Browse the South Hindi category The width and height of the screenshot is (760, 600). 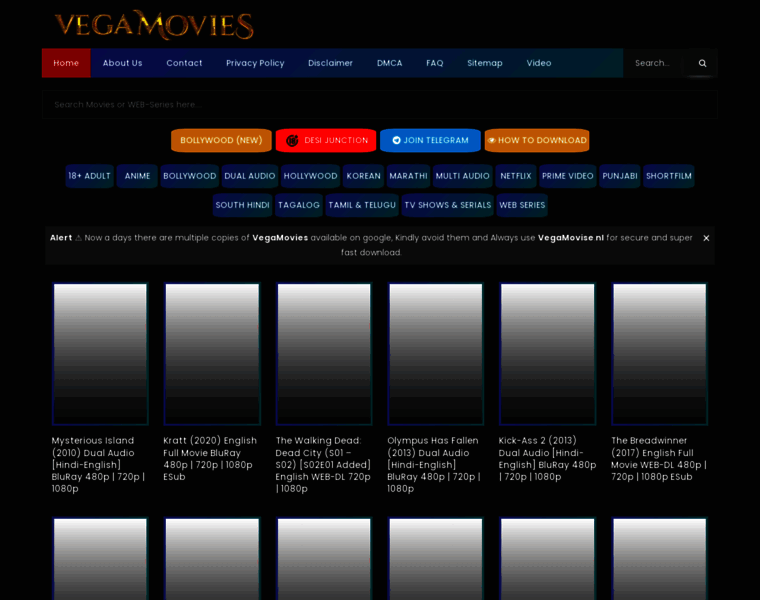pyautogui.click(x=242, y=205)
